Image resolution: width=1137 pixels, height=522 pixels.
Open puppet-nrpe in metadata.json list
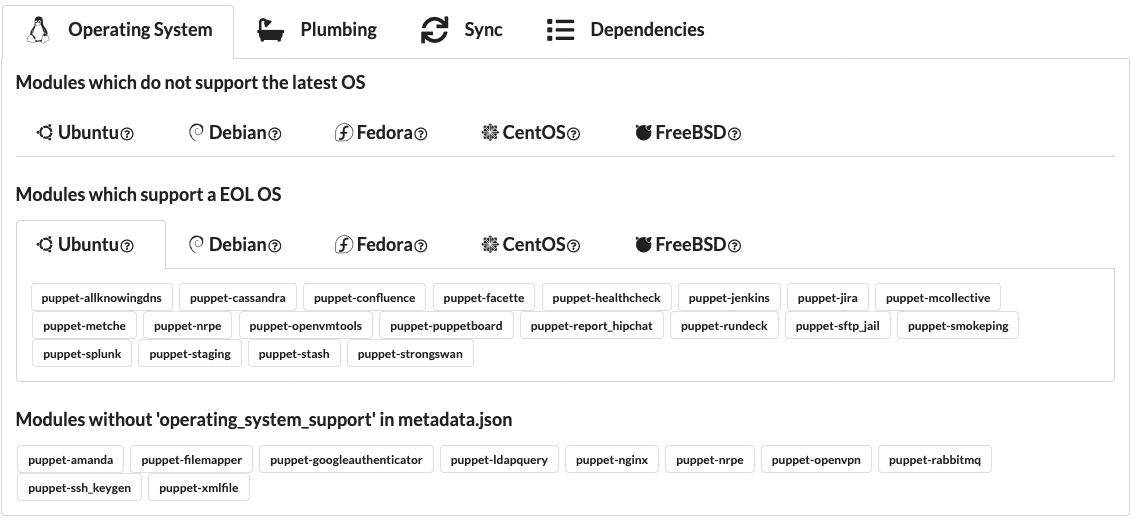point(709,460)
